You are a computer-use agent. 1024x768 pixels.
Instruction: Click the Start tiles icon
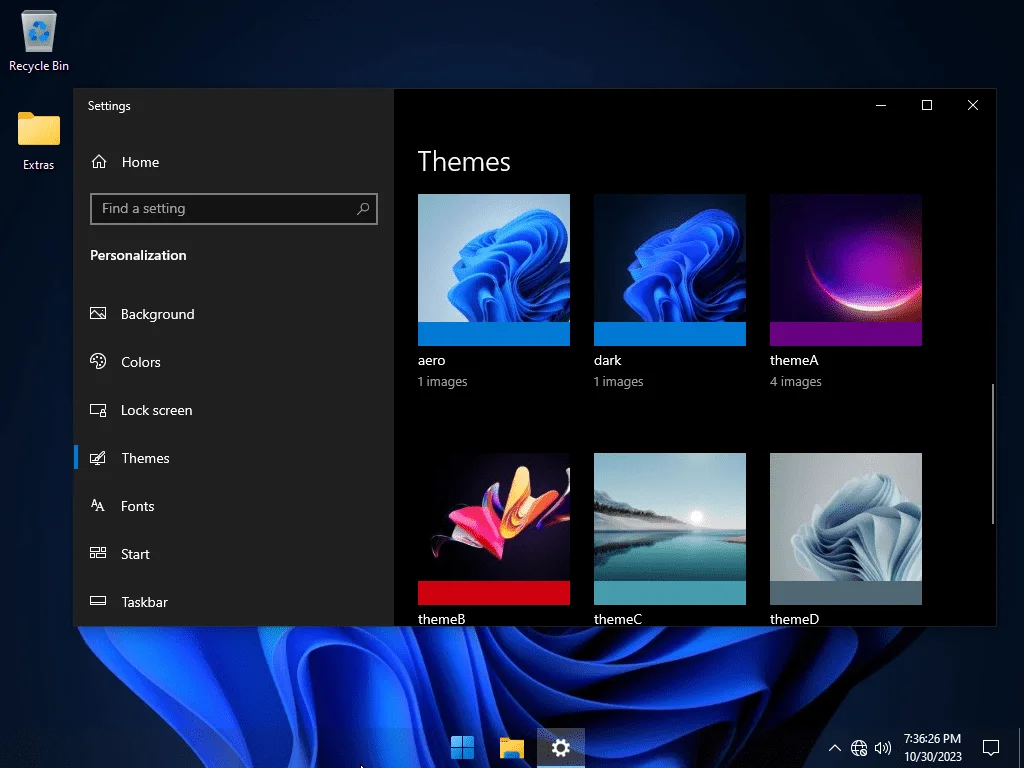click(98, 553)
